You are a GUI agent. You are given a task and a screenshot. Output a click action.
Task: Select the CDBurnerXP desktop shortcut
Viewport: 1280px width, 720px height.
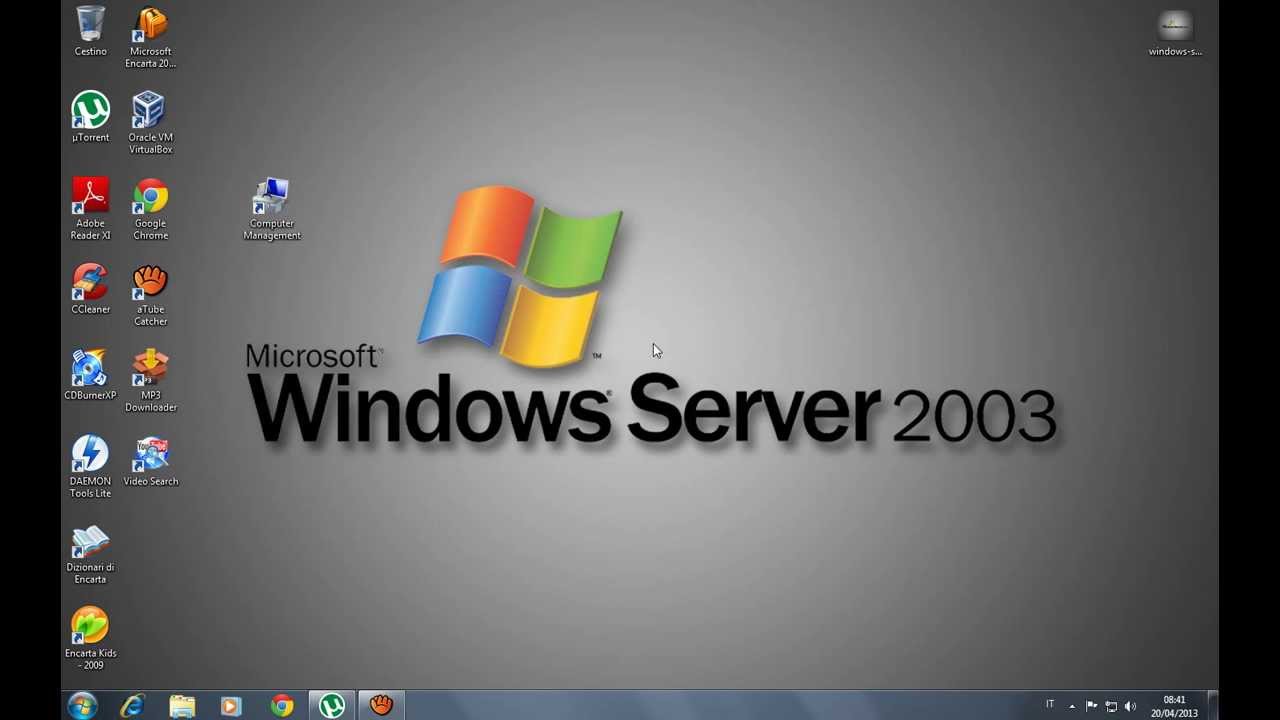(90, 375)
